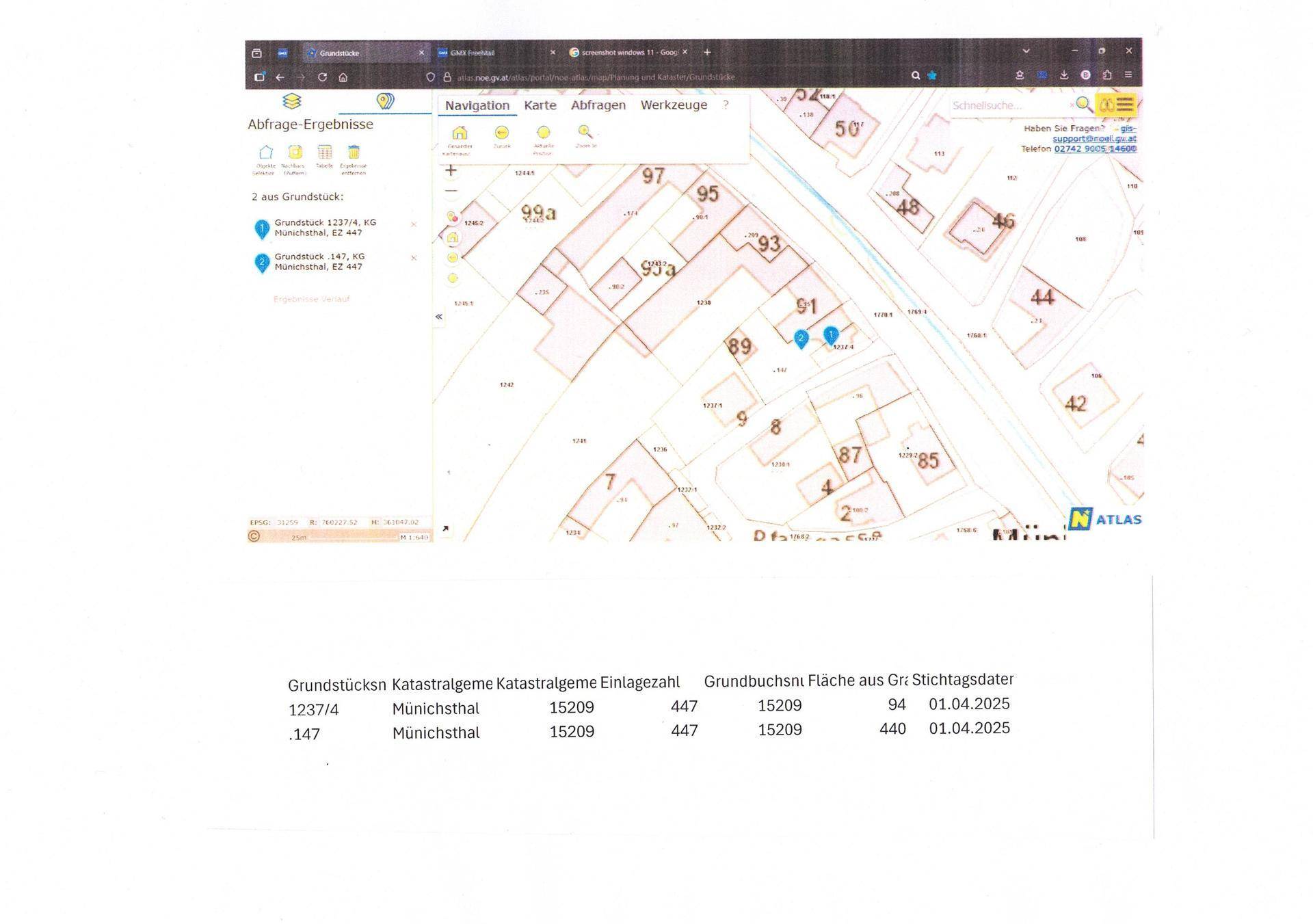Image resolution: width=1313 pixels, height=924 pixels.
Task: Open the Abfragen tab
Action: click(598, 105)
